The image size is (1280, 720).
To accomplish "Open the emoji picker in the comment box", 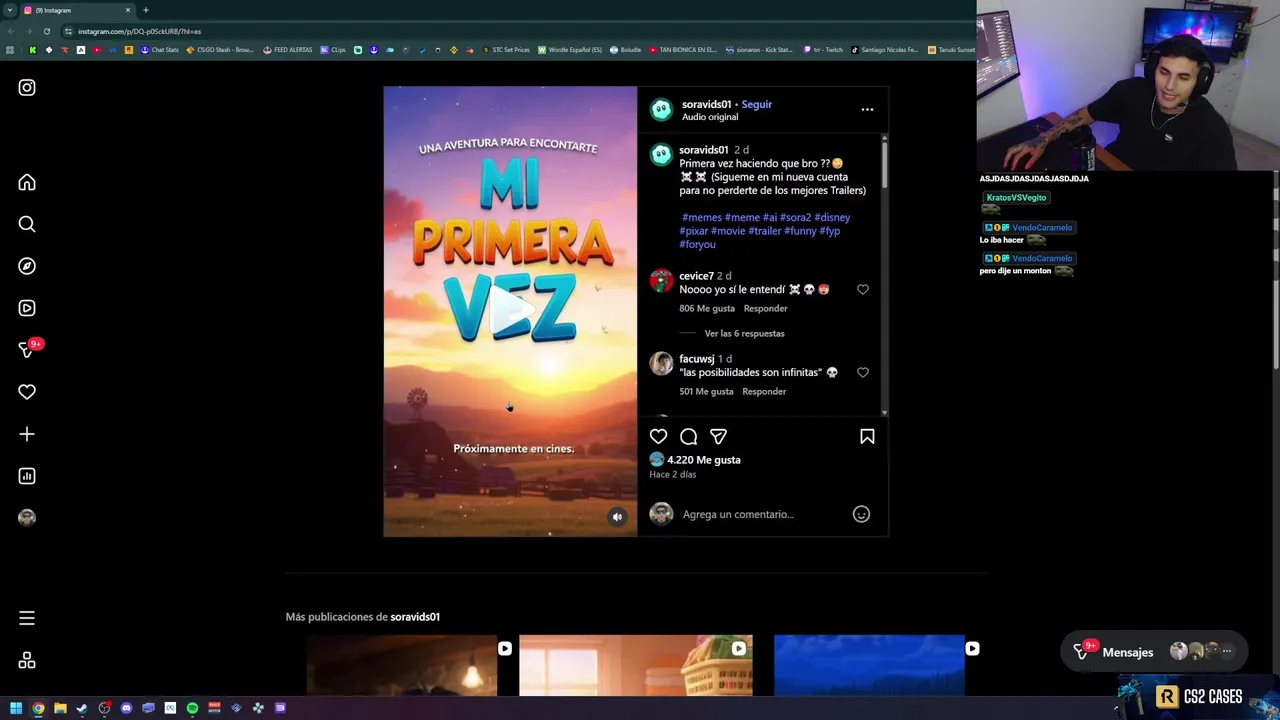I will coord(861,514).
